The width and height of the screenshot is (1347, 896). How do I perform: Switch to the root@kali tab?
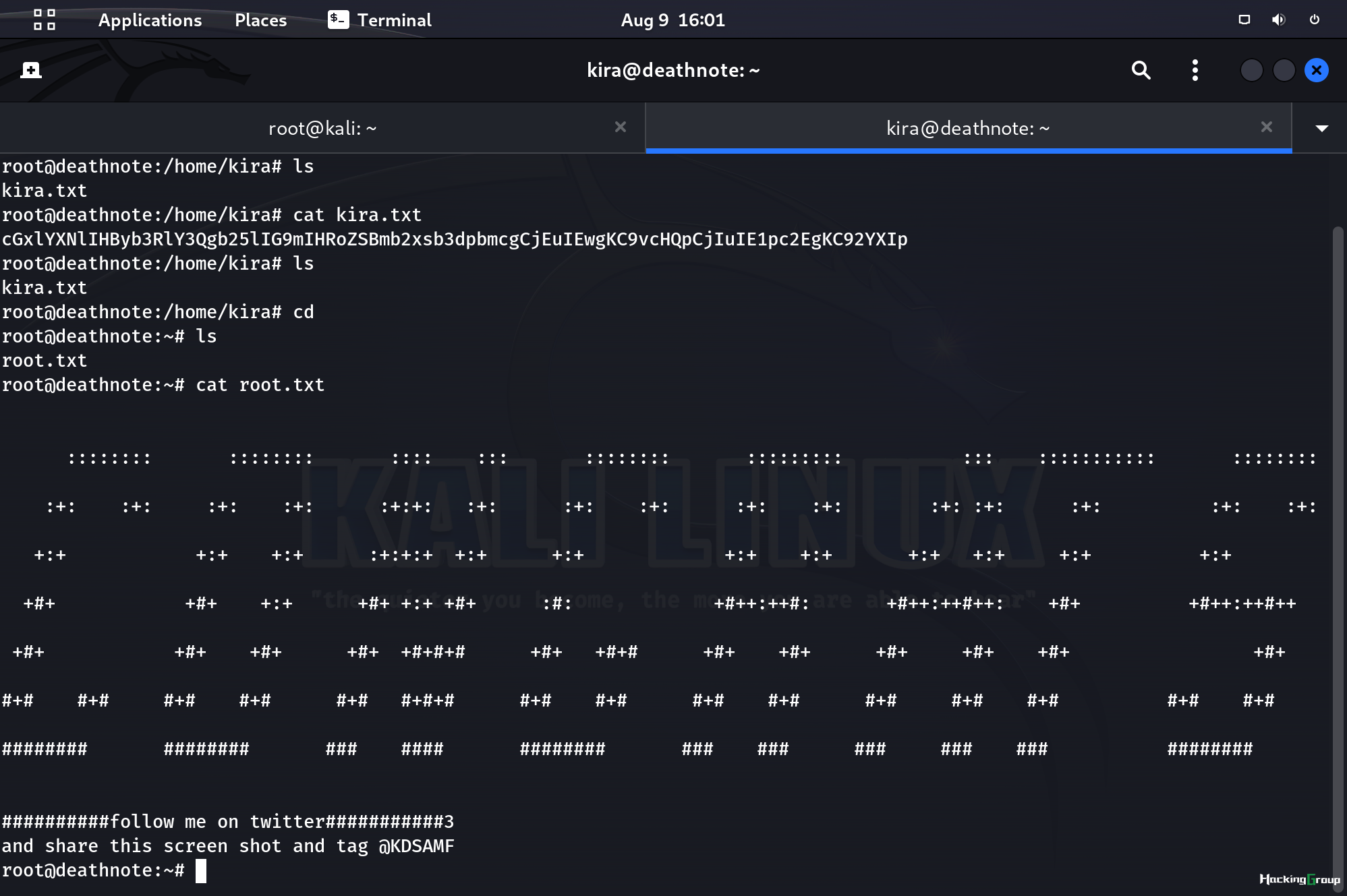[x=322, y=128]
